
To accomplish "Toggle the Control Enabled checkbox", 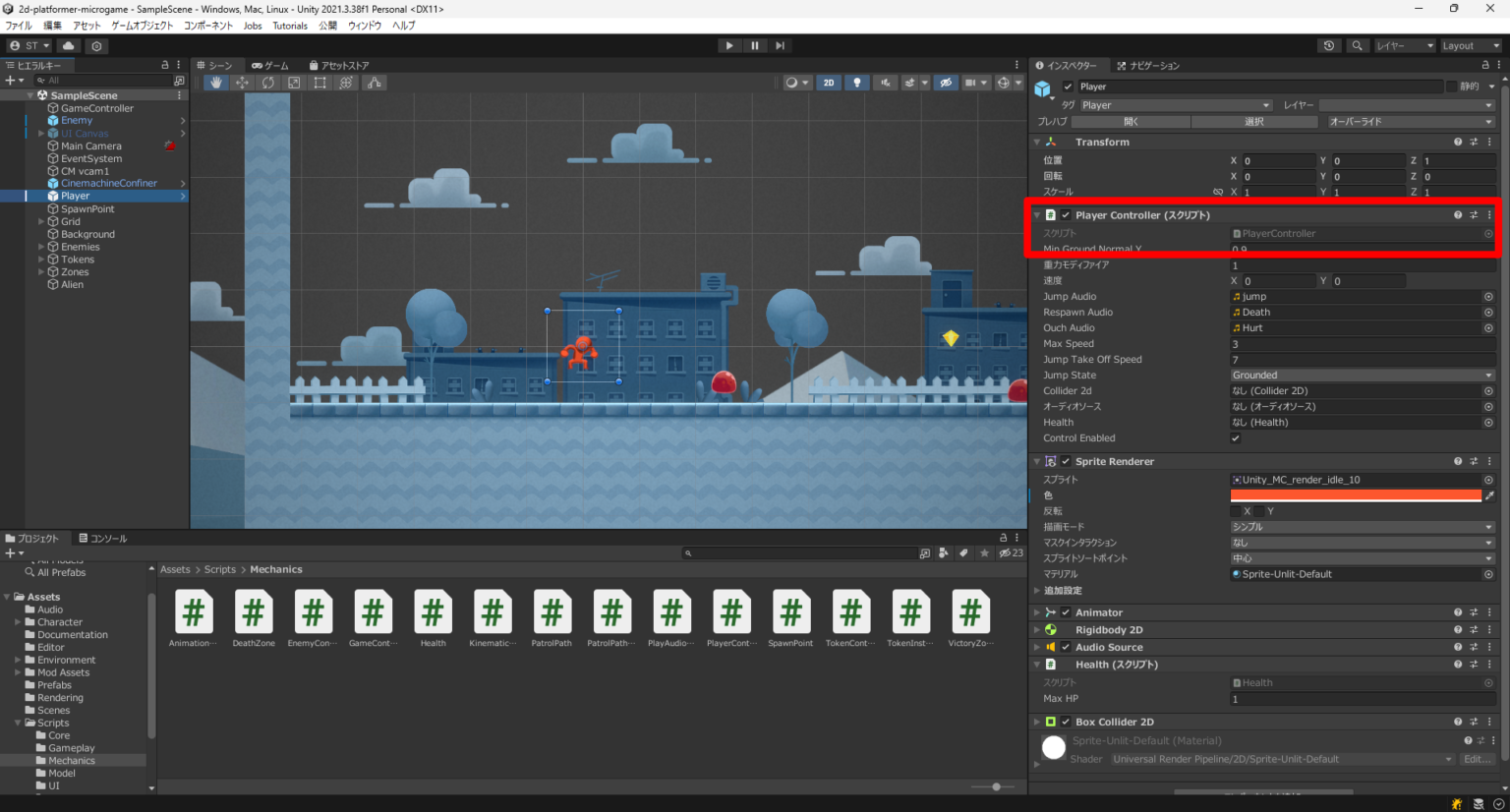I will coord(1236,438).
